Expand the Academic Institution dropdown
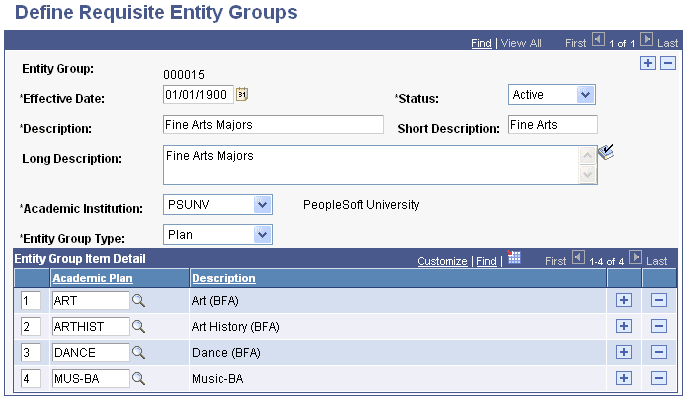This screenshot has width=687, height=400. [x=262, y=205]
